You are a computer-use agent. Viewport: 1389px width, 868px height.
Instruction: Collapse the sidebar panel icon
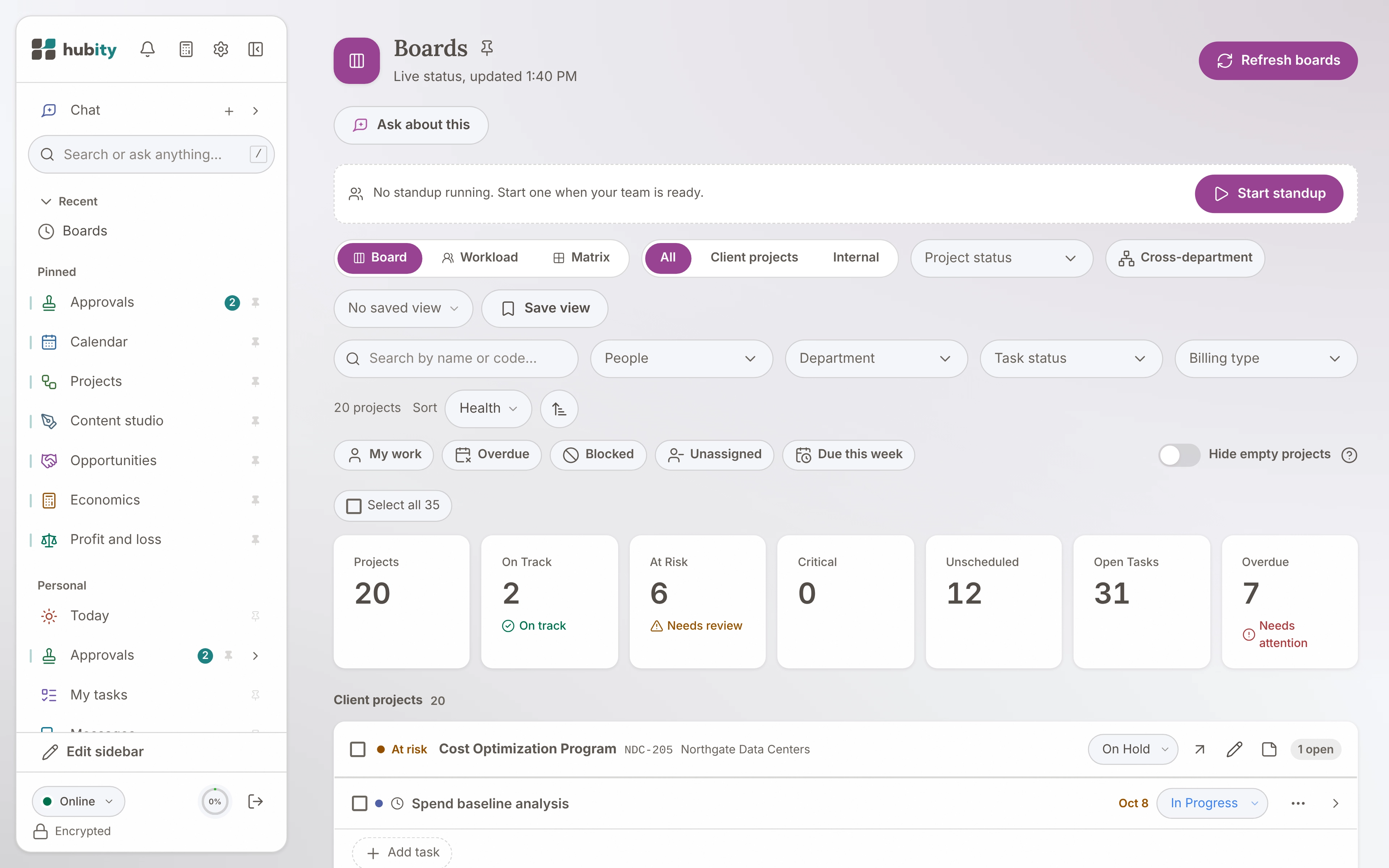tap(255, 50)
